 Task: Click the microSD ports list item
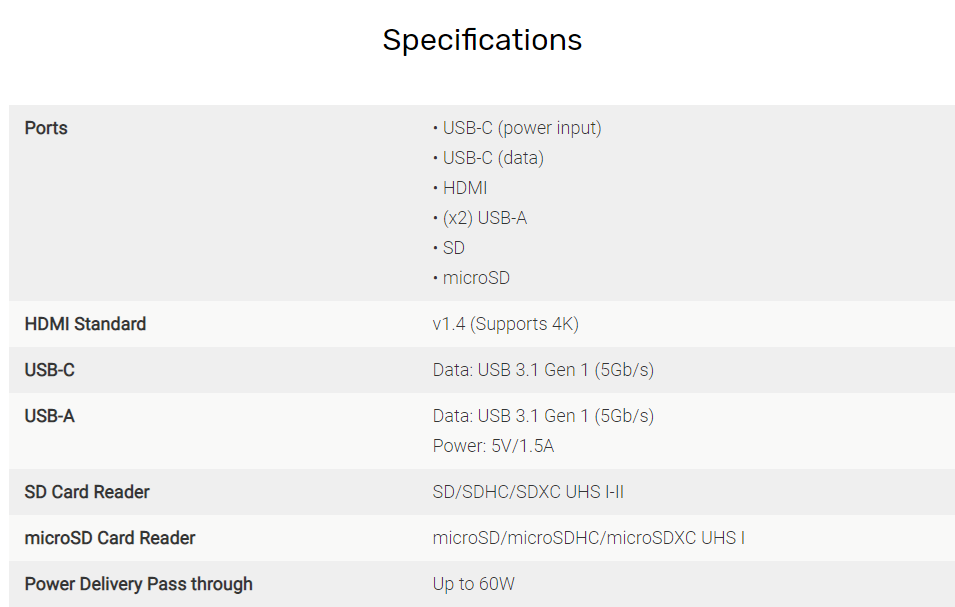pos(476,278)
